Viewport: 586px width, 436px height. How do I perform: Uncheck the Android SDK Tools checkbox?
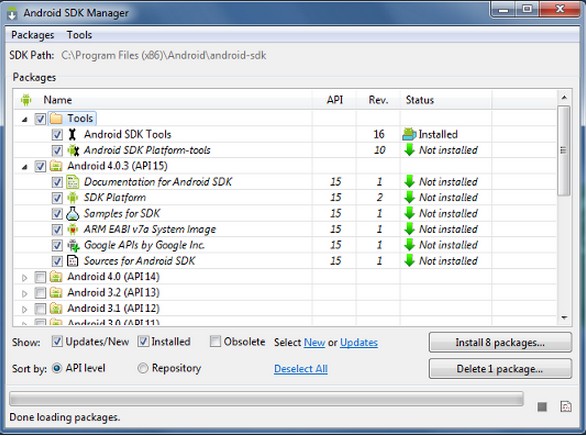[57, 134]
